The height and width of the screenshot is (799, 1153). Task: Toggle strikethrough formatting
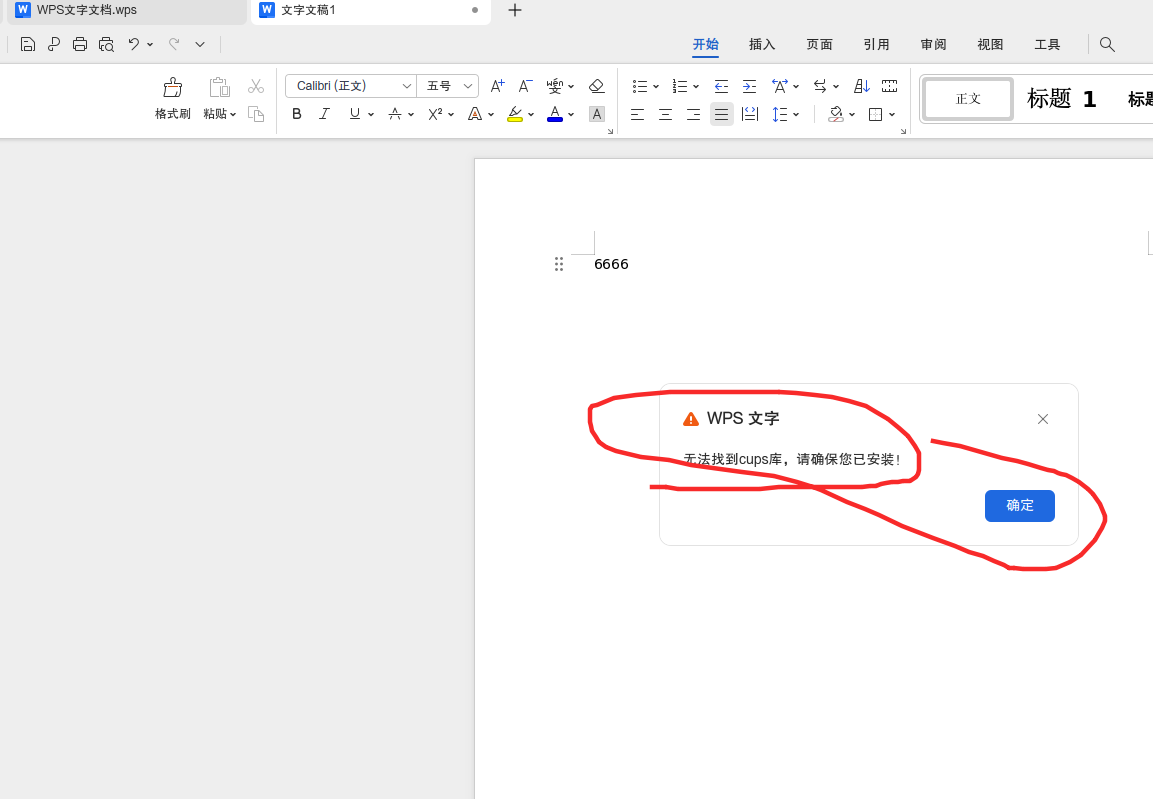tap(395, 114)
